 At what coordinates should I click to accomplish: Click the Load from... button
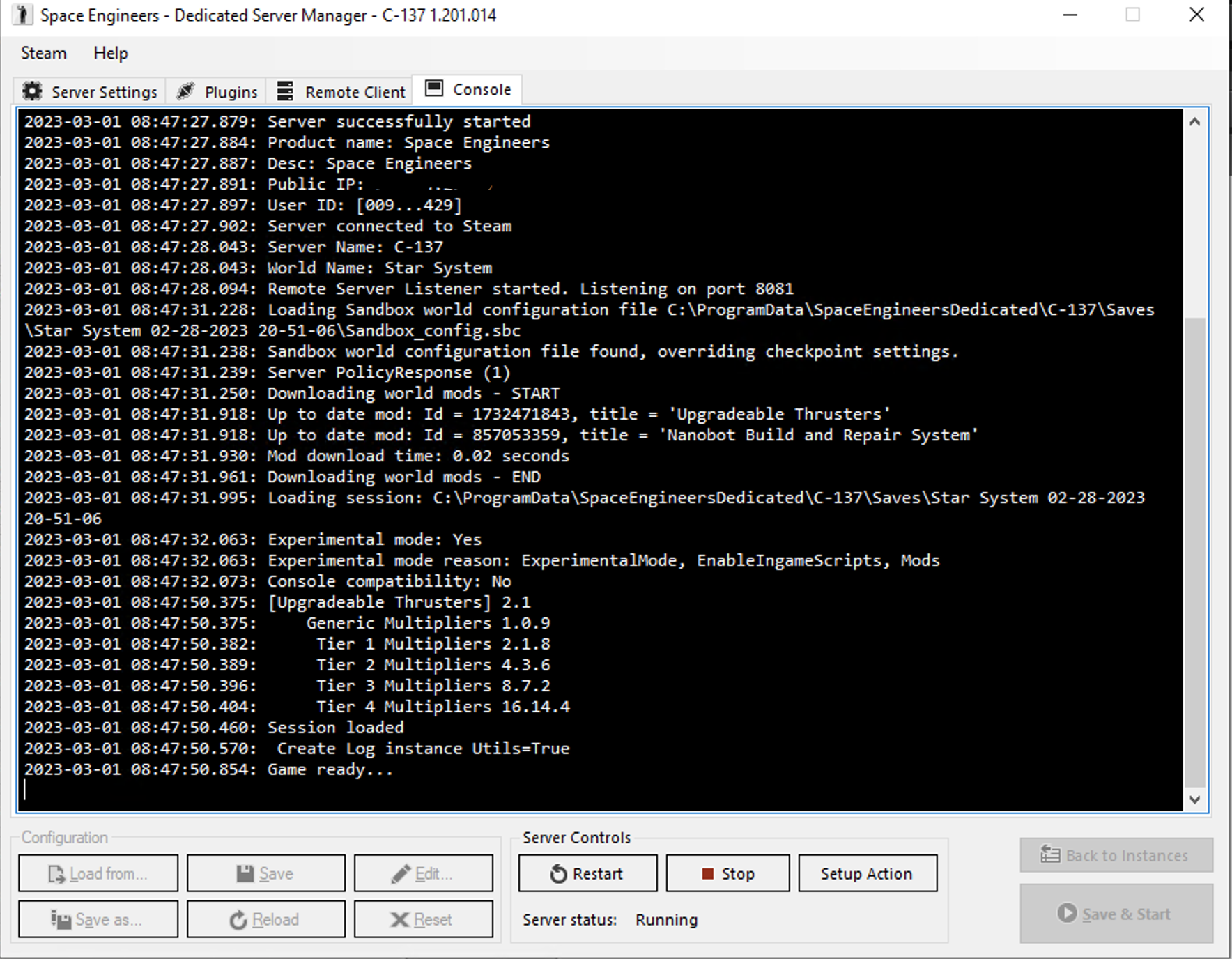pos(98,873)
